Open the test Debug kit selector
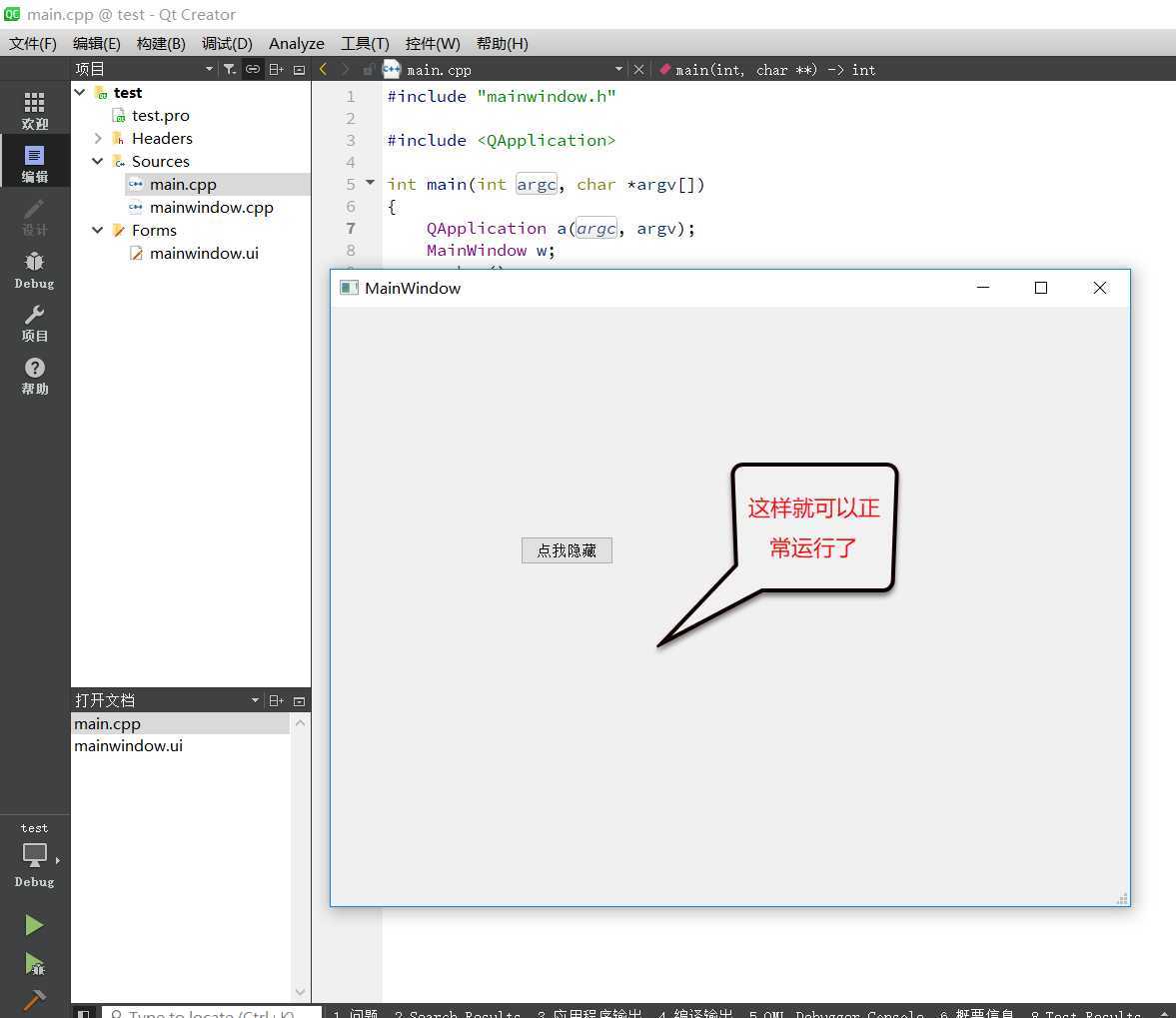1176x1018 pixels. point(35,854)
